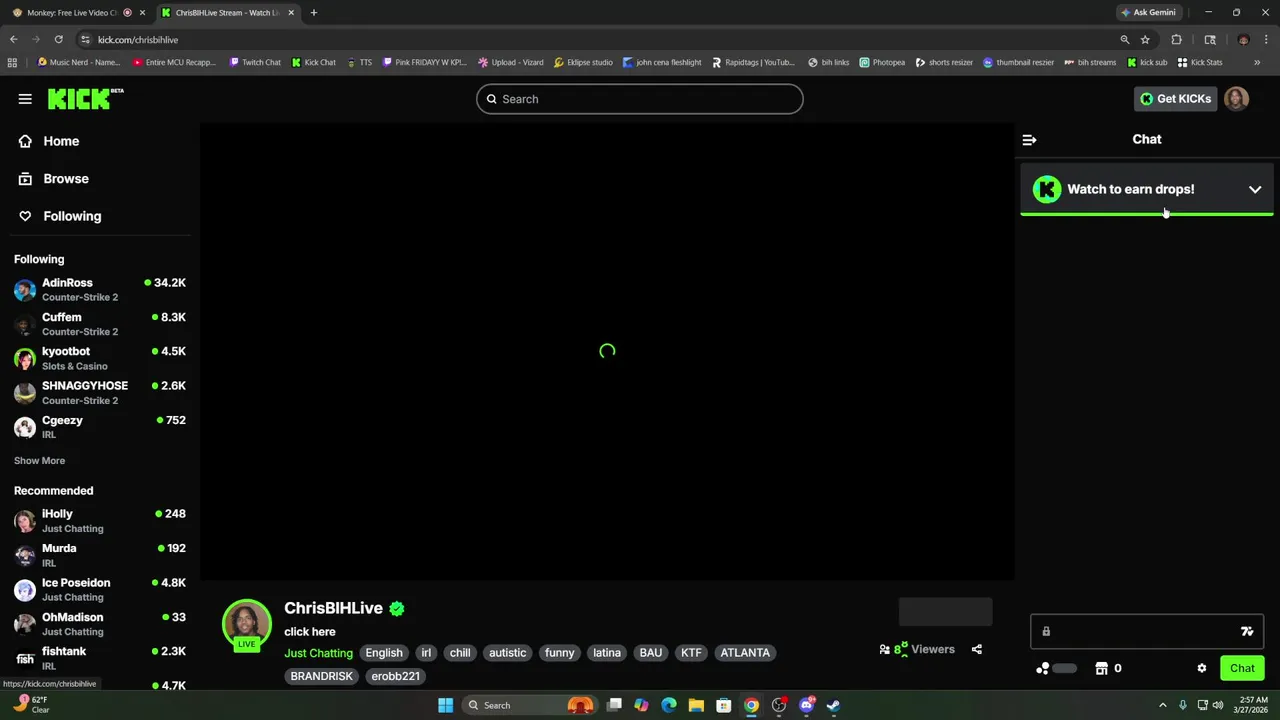
Task: Click the Get KICKs button
Action: 1175,99
